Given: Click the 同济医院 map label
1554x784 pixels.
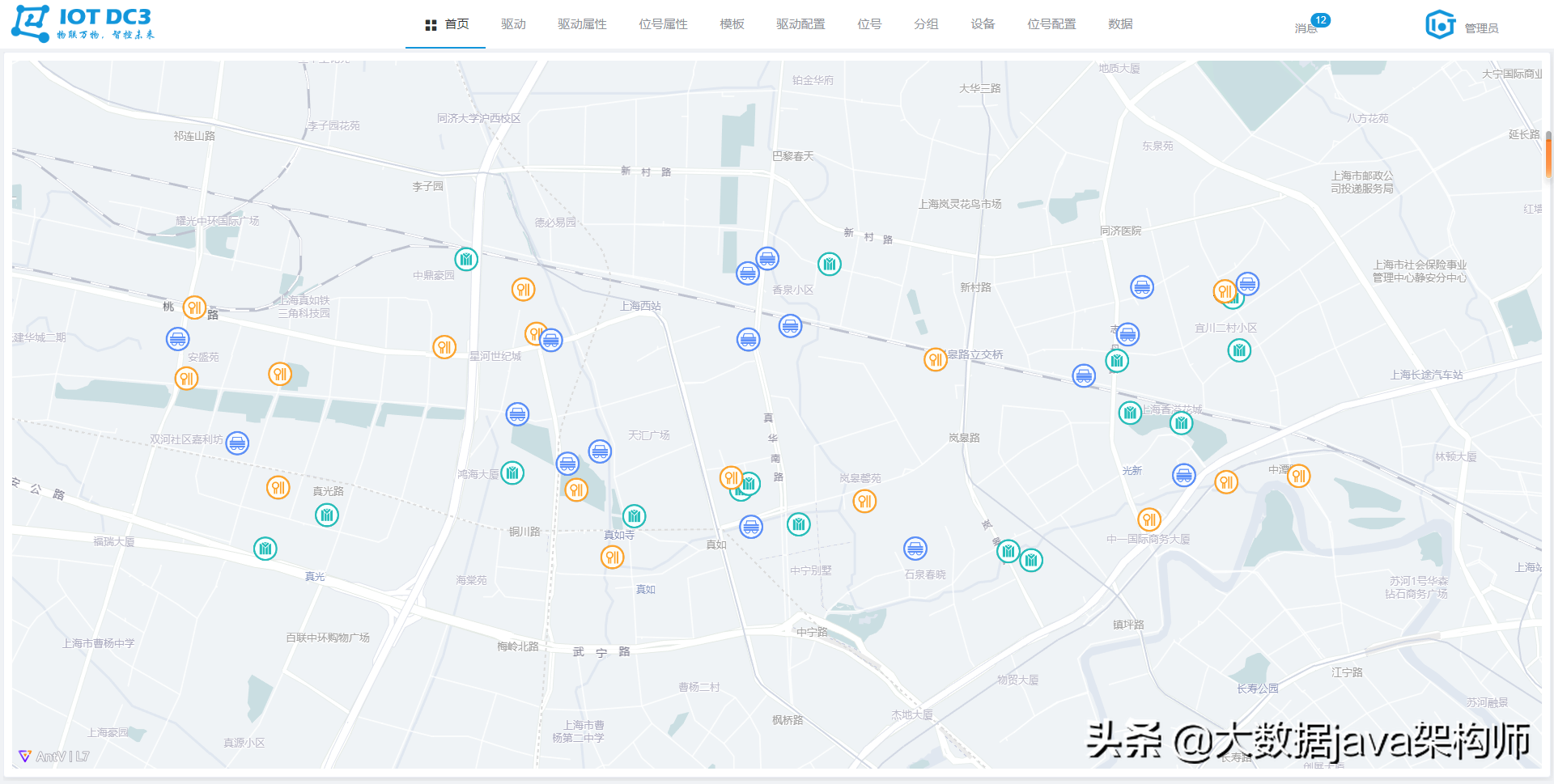Looking at the screenshot, I should (x=1121, y=231).
